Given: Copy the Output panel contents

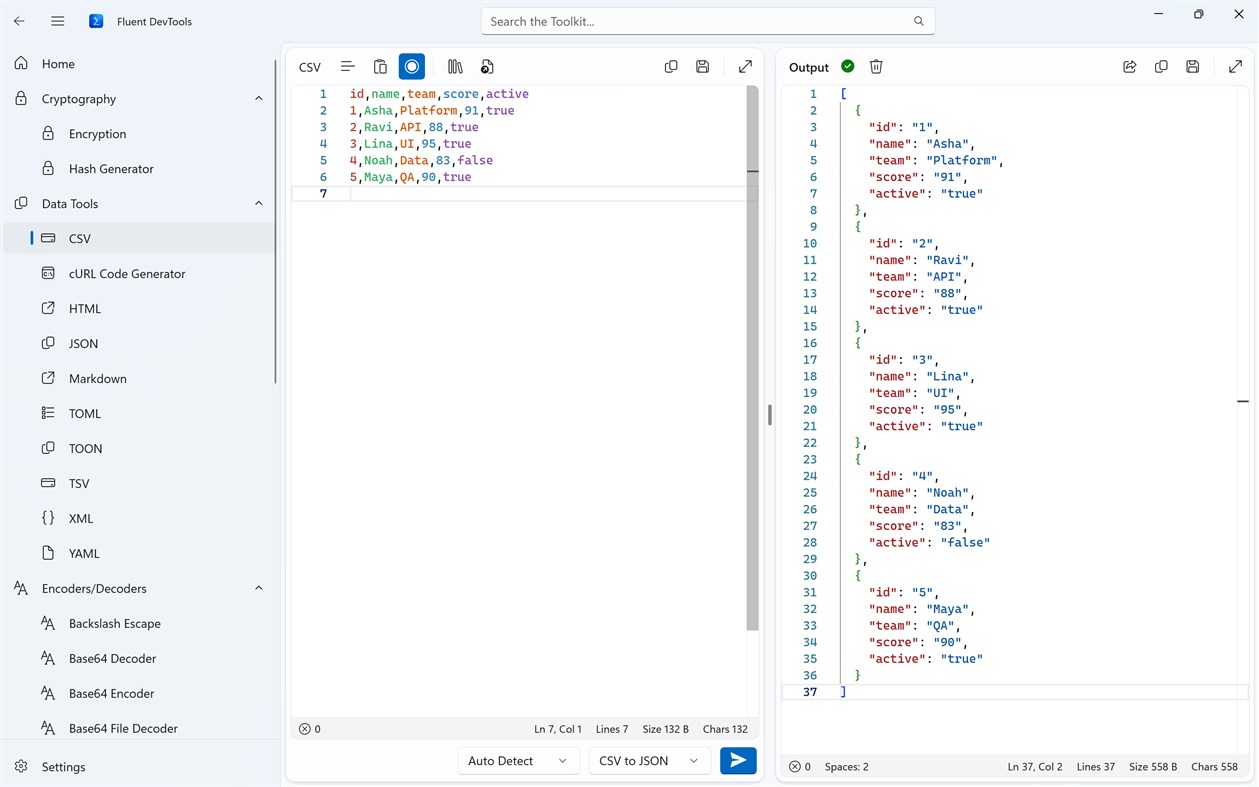Looking at the screenshot, I should point(1161,67).
